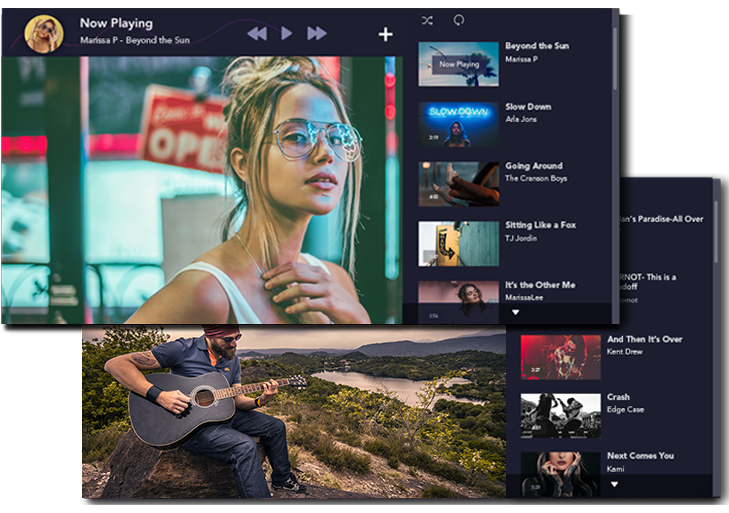This screenshot has height=513, width=729.
Task: Click artist name TJ Jordin
Action: [x=521, y=238]
